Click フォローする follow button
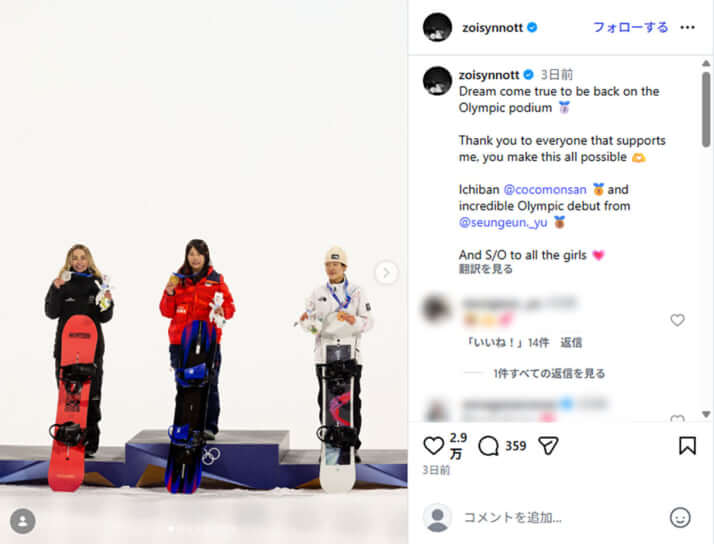Screen dimensions: 714x544 630,27
